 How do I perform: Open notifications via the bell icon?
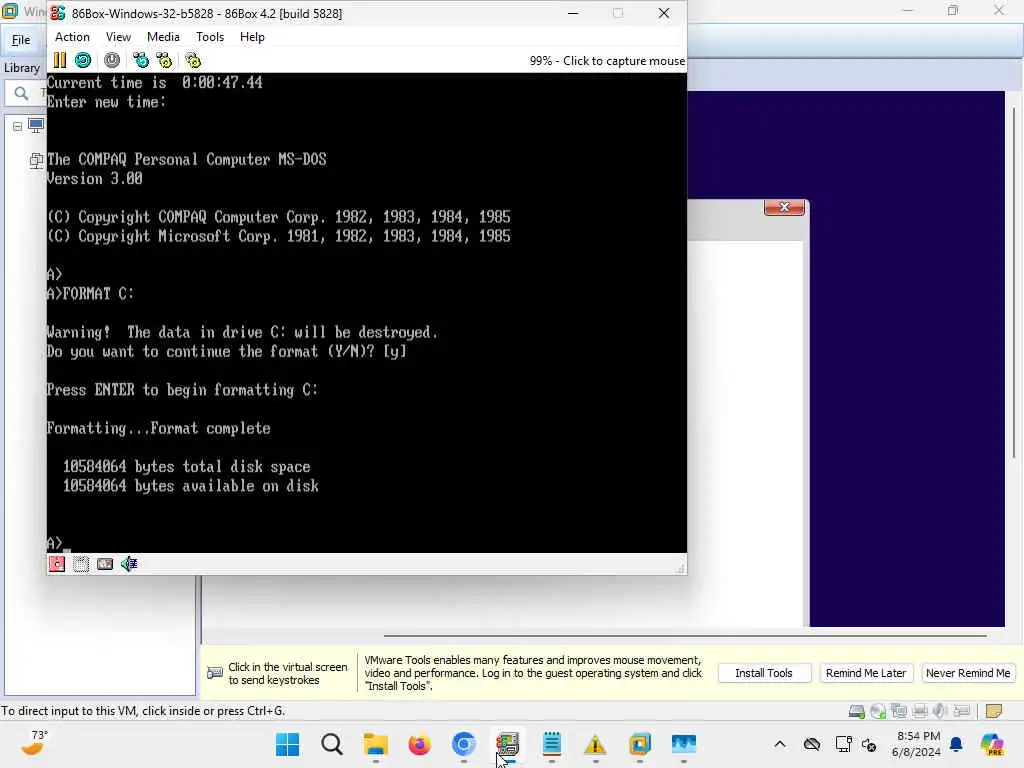tap(956, 744)
